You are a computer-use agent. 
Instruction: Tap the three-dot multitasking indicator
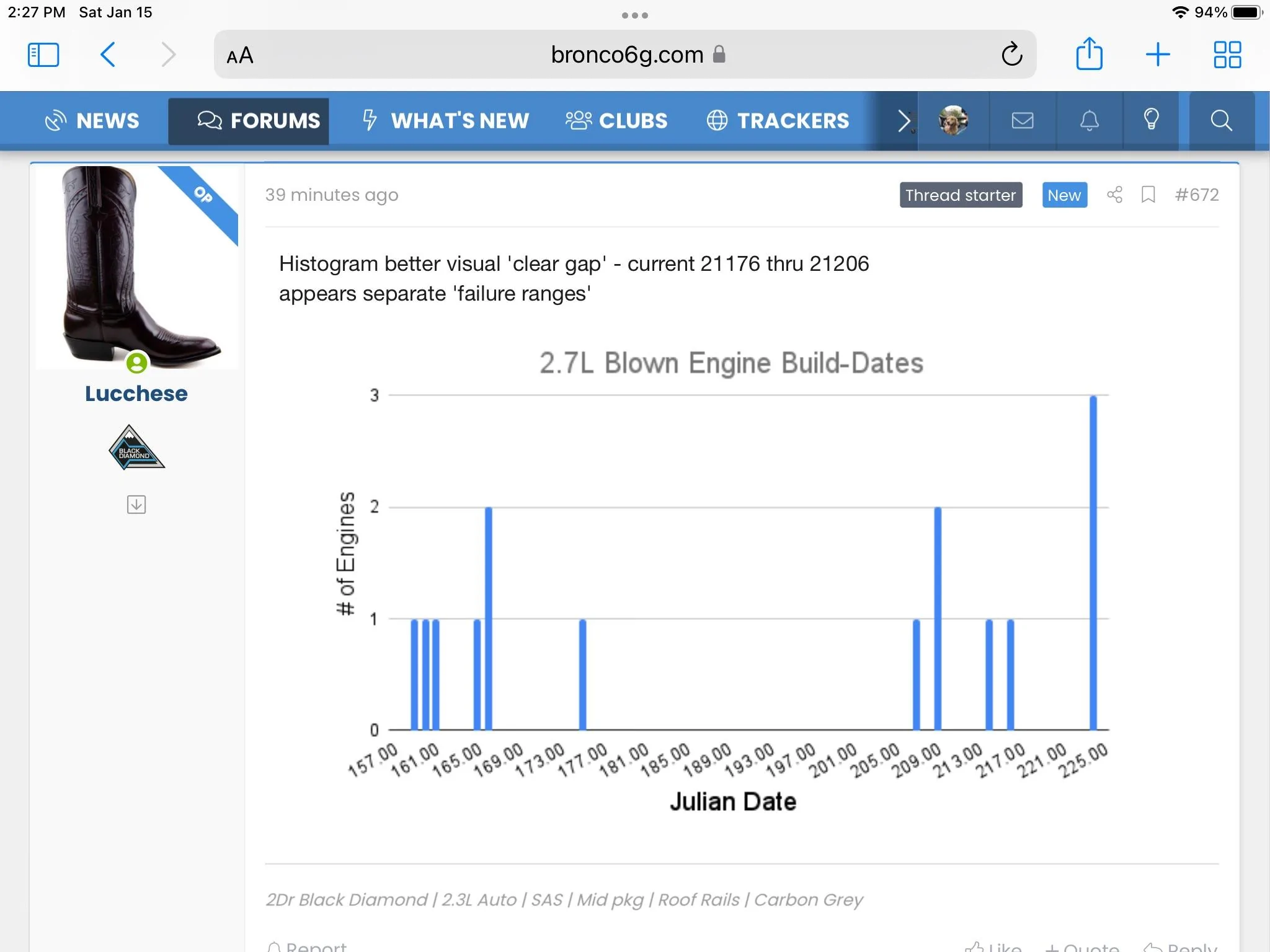click(635, 15)
